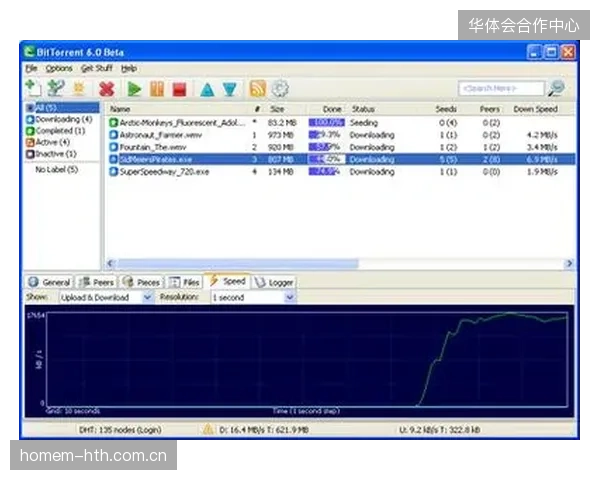Sort by the Peers column header
This screenshot has height=480, width=600.
tap(489, 109)
